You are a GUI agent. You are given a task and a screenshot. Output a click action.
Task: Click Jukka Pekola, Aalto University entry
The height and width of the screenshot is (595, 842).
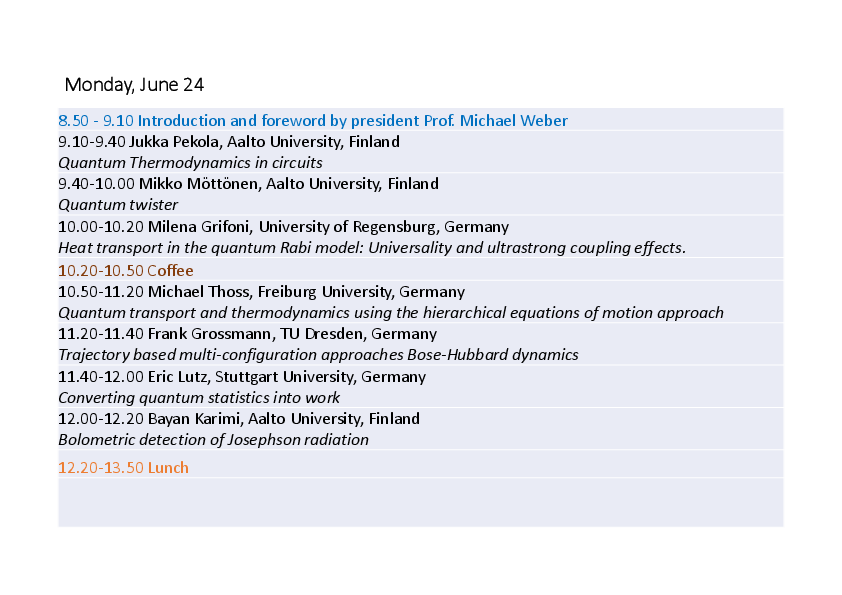(229, 142)
